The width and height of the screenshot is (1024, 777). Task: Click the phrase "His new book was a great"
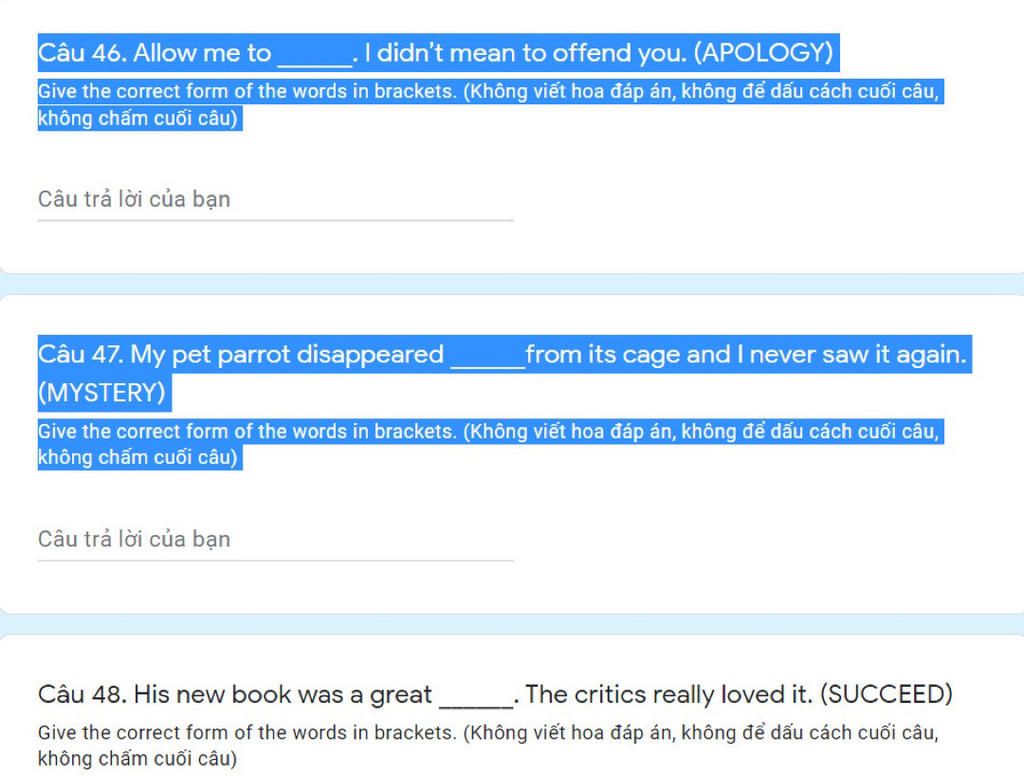(283, 694)
